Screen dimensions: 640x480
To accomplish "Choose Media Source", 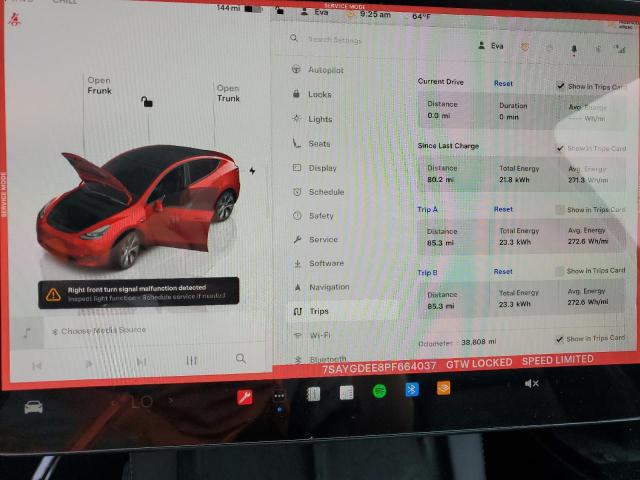I will (x=99, y=331).
